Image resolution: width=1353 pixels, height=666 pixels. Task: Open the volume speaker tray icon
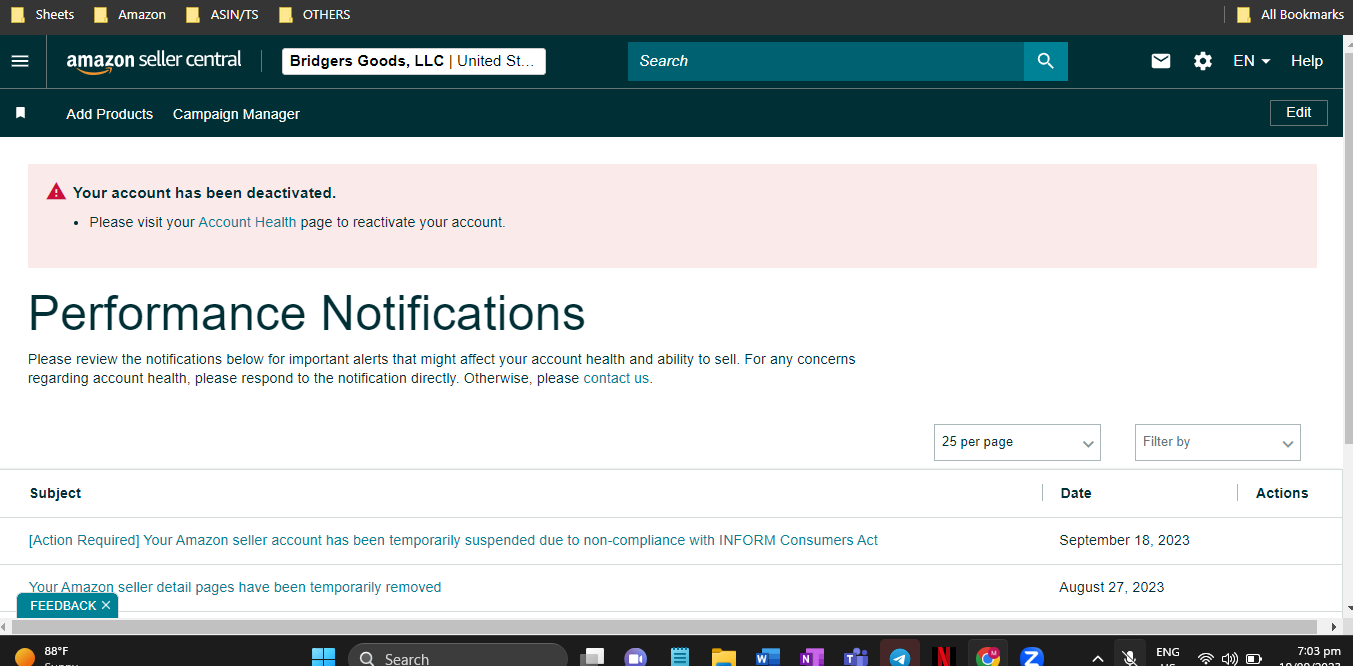pyautogui.click(x=1230, y=658)
